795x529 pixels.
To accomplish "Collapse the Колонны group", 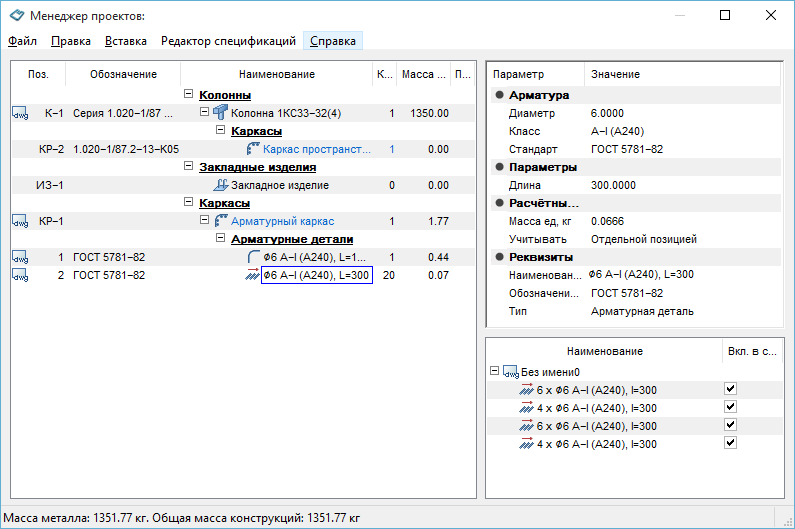I will [189, 95].
